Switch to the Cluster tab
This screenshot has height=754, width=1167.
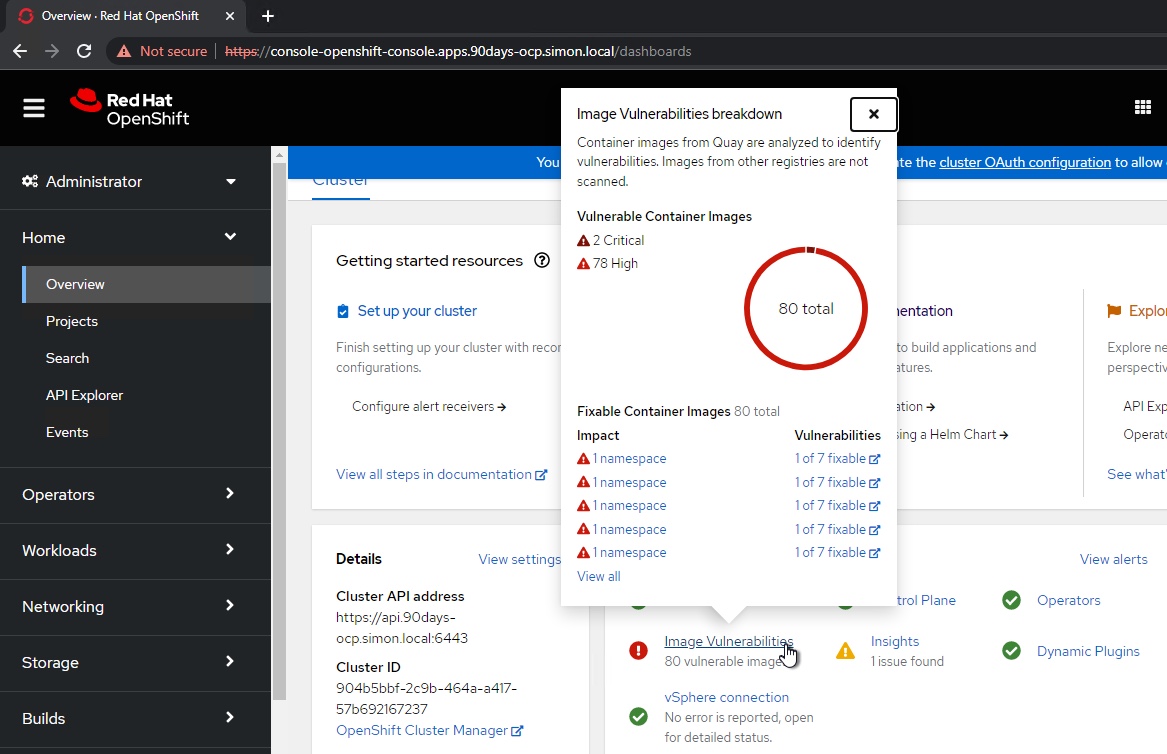341,186
